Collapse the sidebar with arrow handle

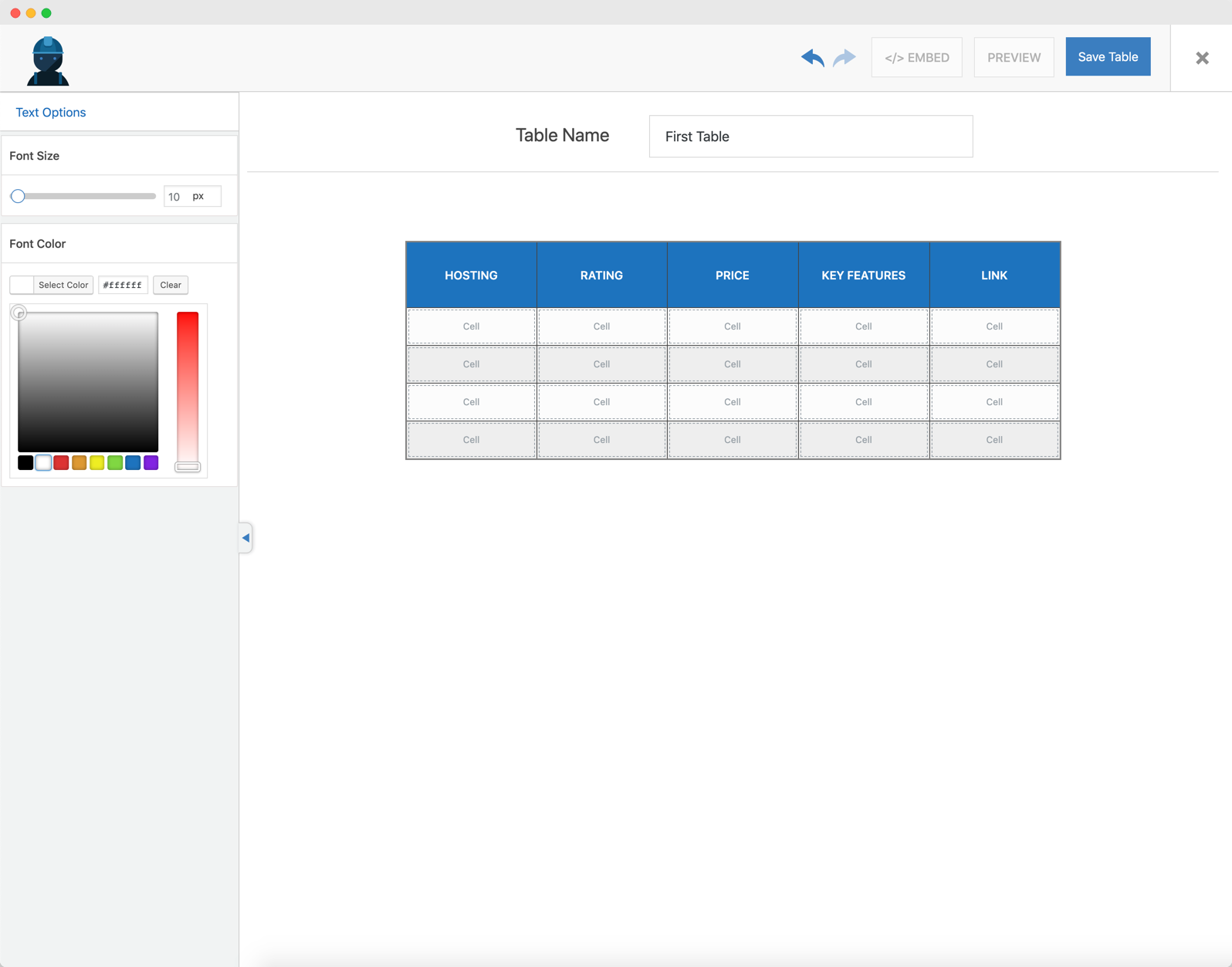245,538
